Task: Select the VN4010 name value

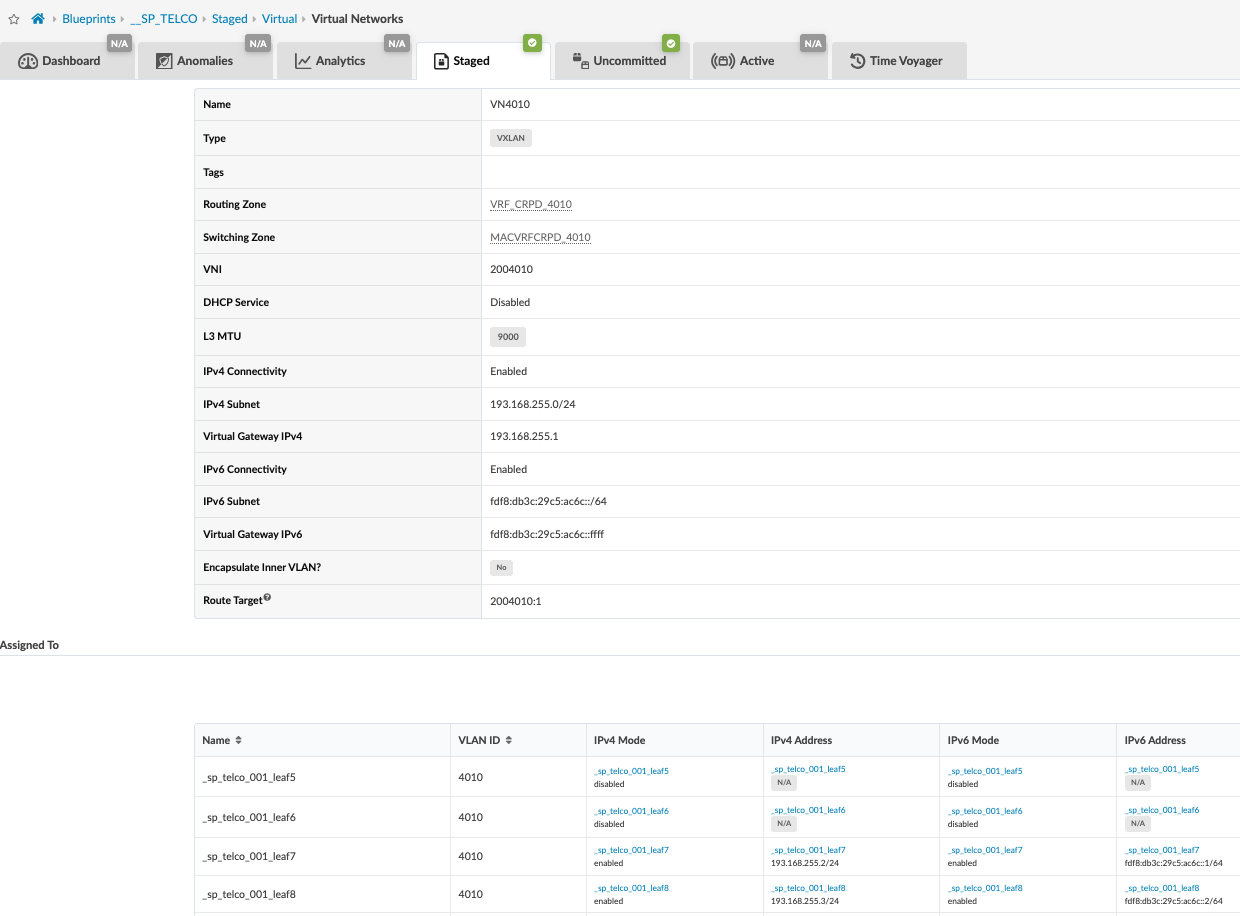Action: pos(510,104)
